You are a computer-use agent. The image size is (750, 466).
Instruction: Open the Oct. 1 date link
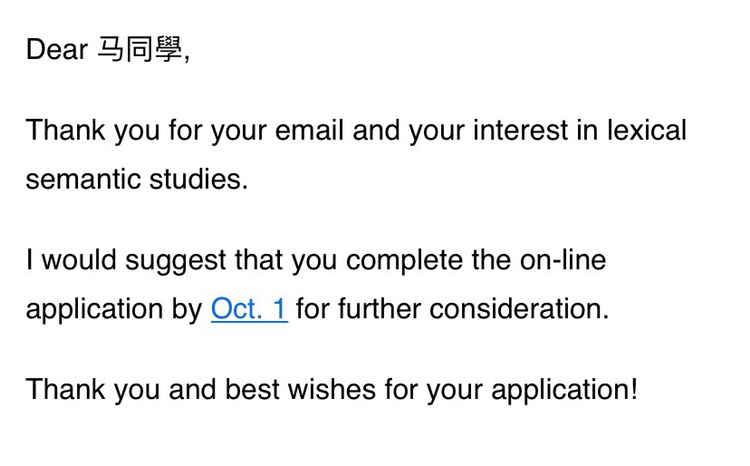pyautogui.click(x=249, y=309)
